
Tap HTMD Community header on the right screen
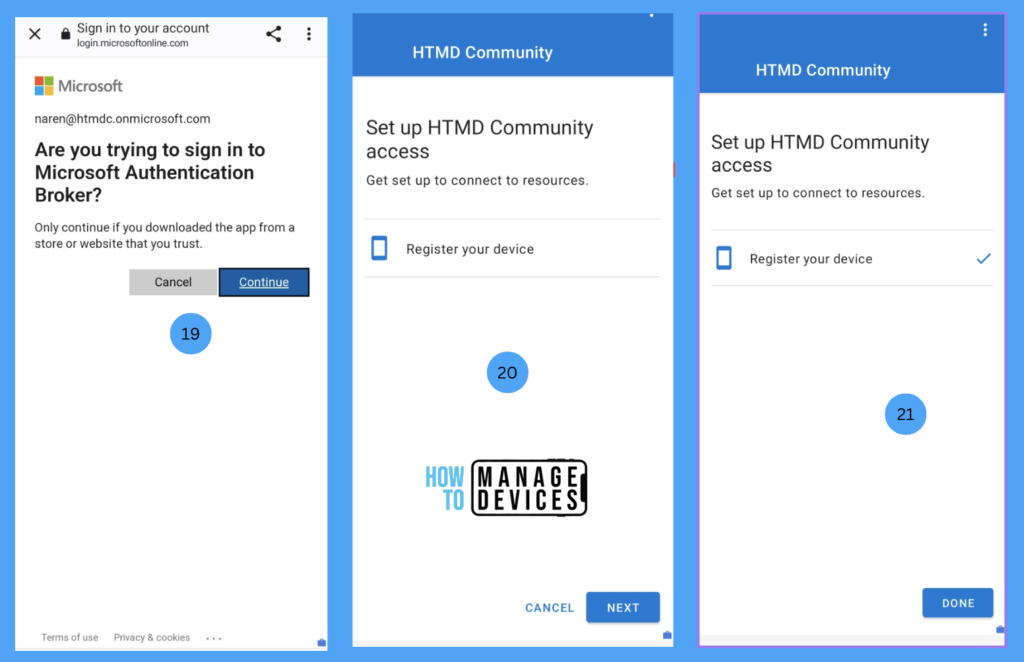tap(823, 70)
